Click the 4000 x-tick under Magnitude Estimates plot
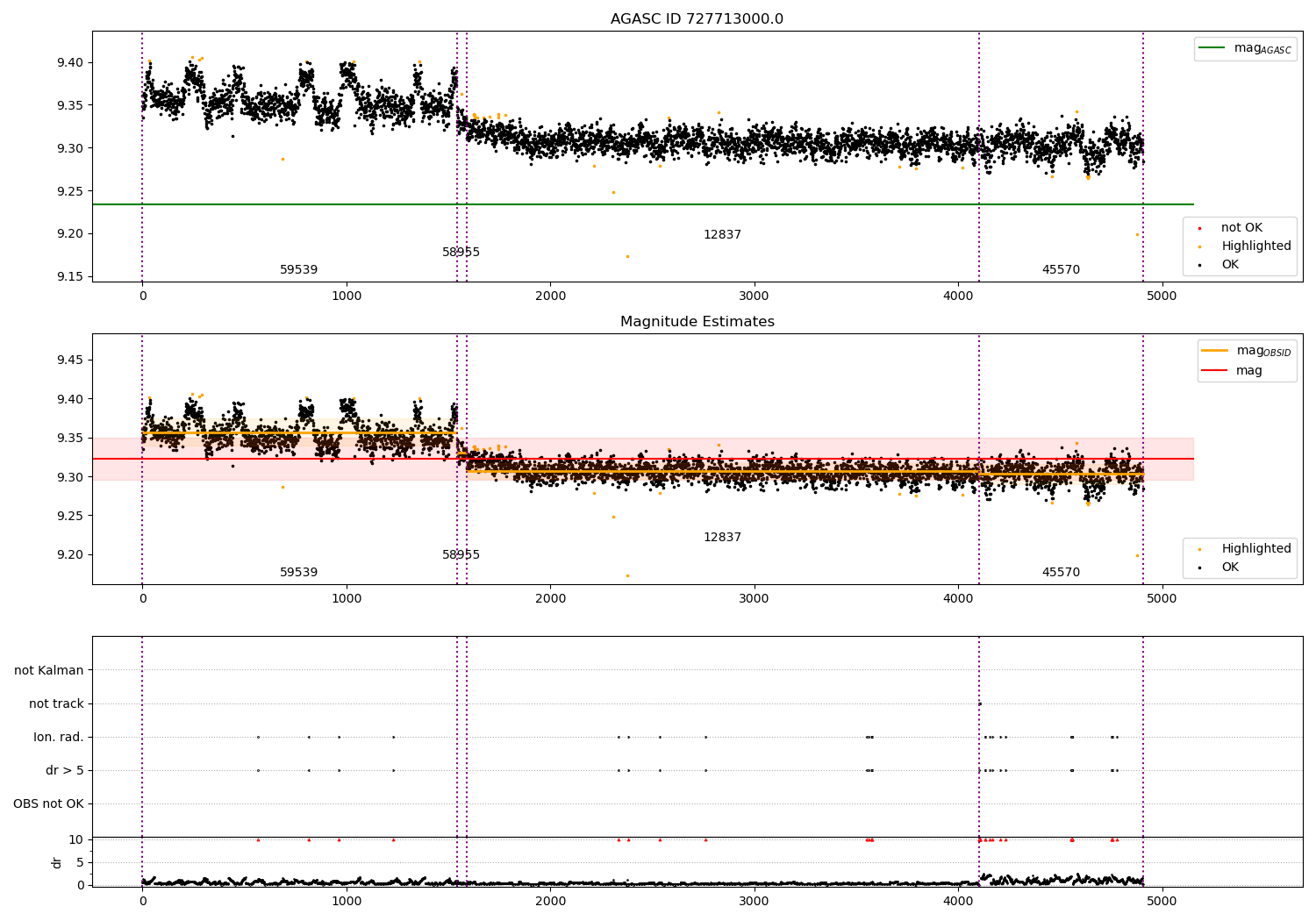 [958, 599]
